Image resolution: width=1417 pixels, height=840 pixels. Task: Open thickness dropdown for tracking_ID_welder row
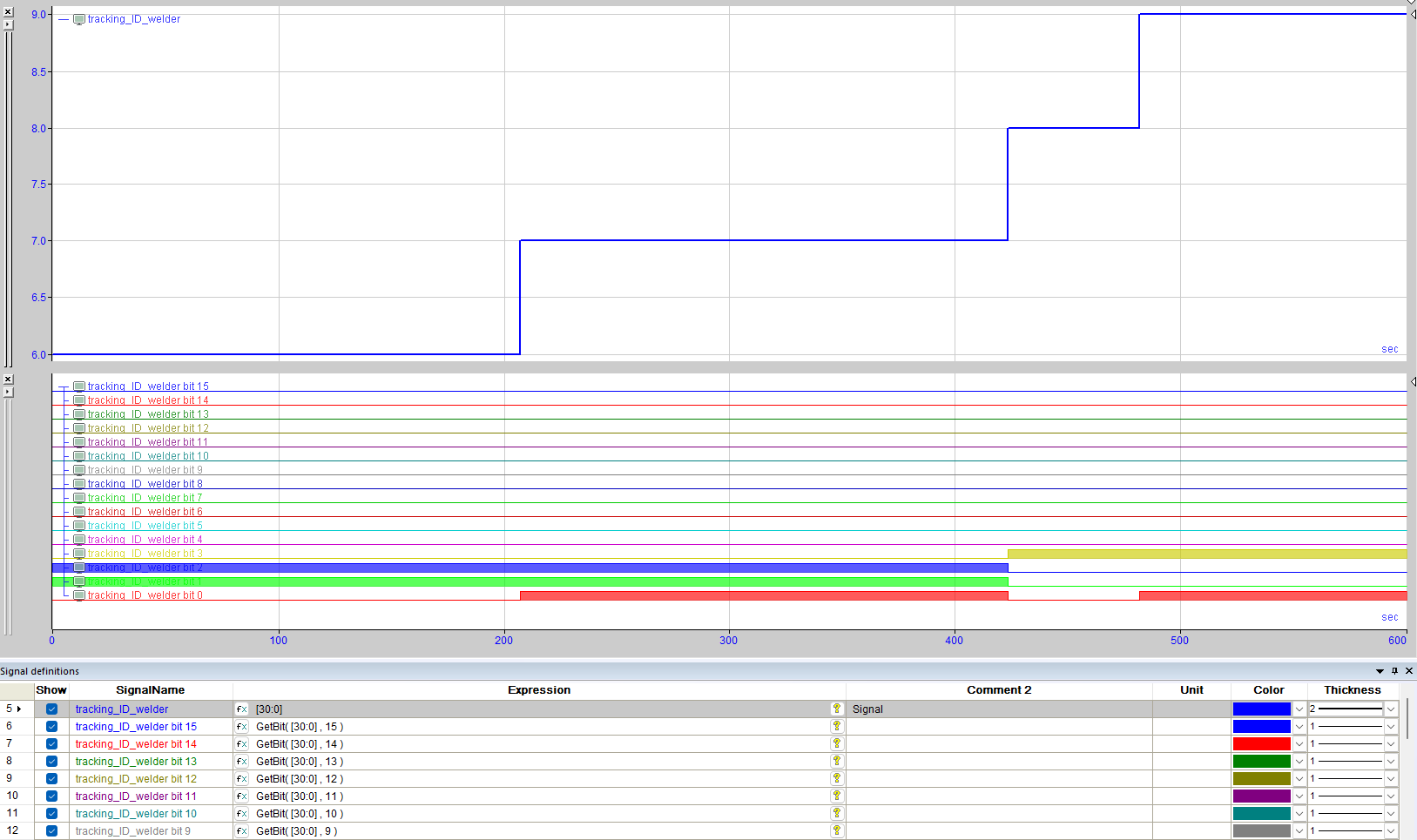[x=1391, y=709]
